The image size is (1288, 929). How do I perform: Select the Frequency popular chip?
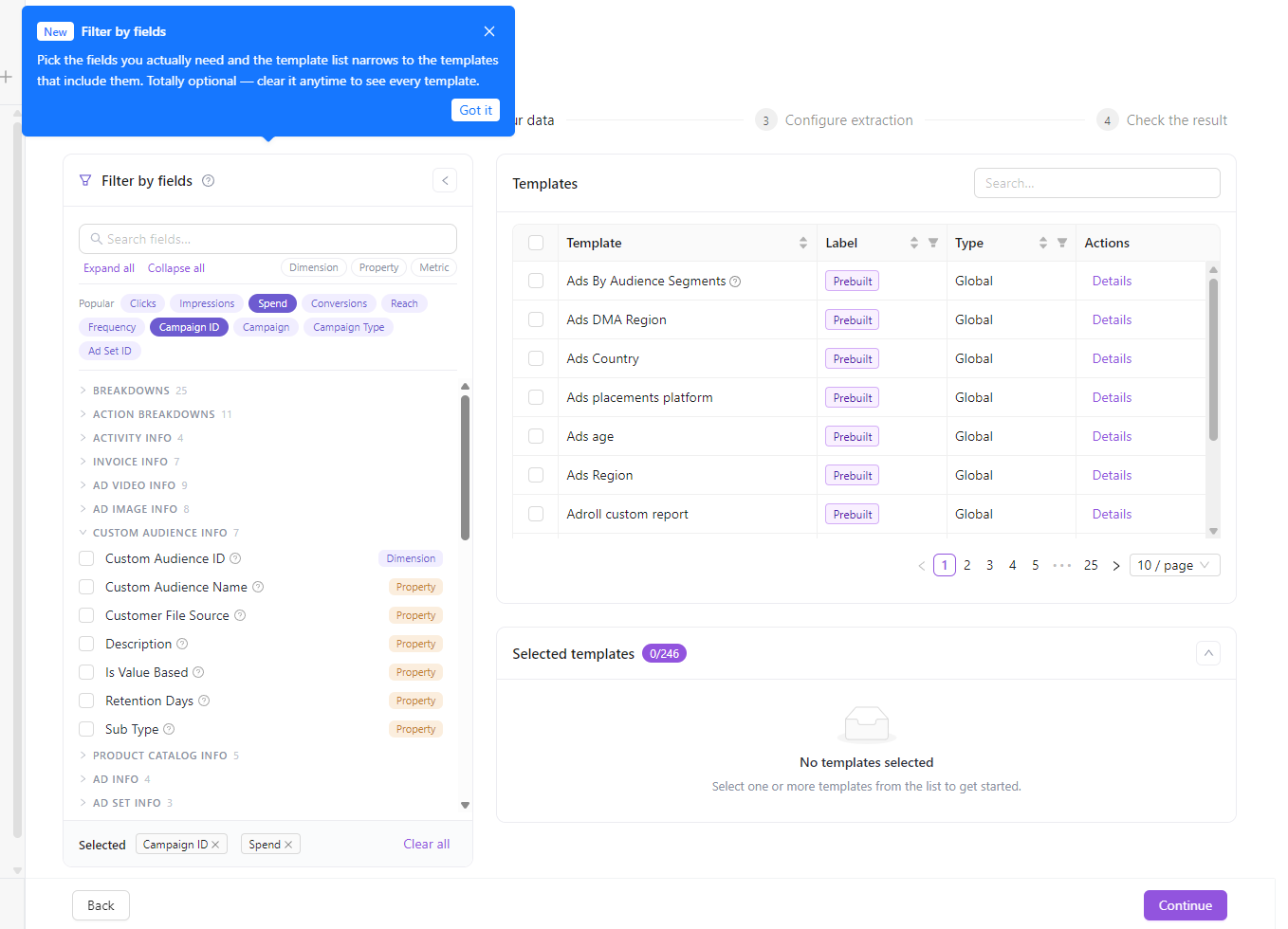pyautogui.click(x=112, y=327)
